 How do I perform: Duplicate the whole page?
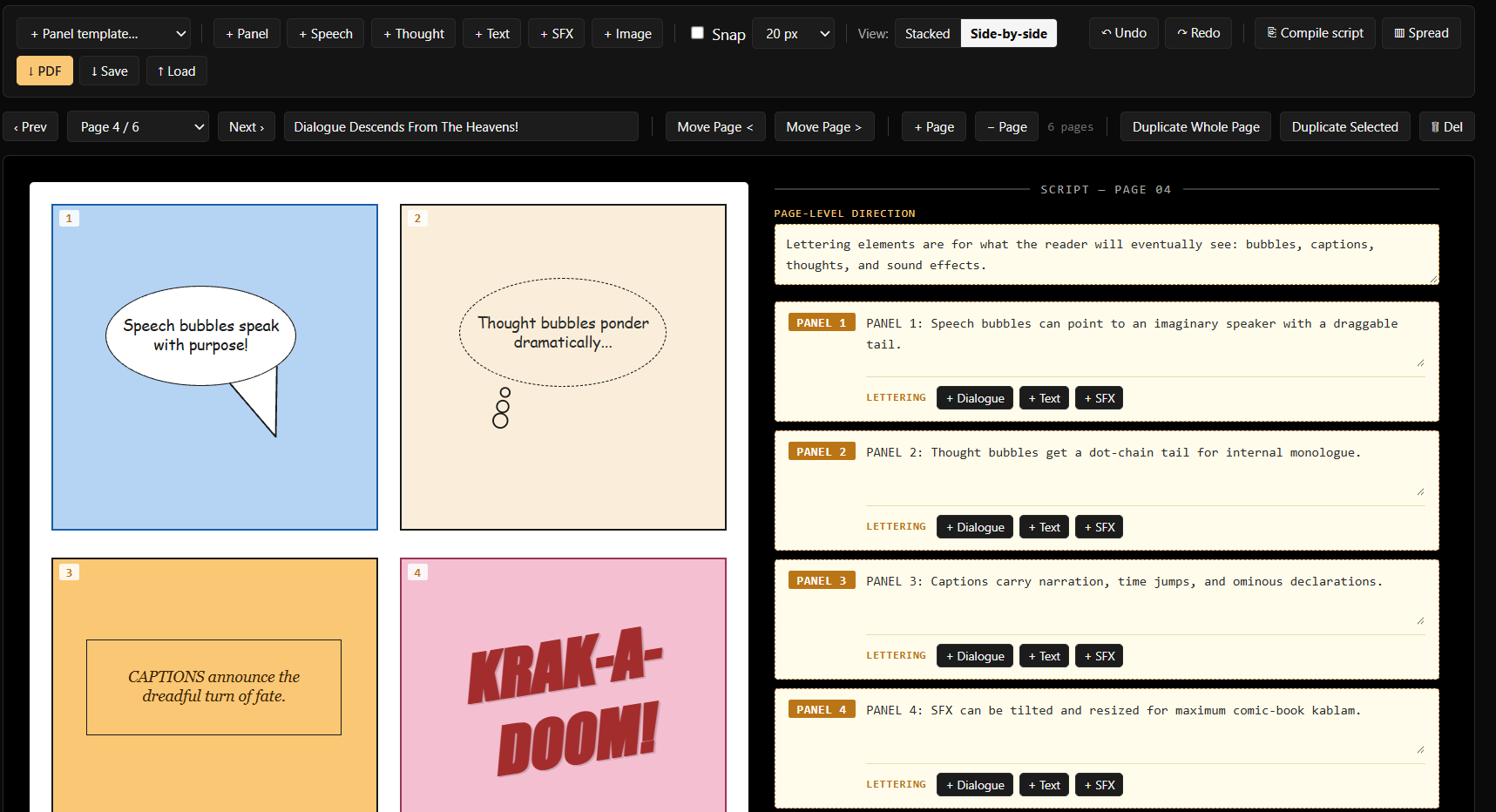[1195, 126]
